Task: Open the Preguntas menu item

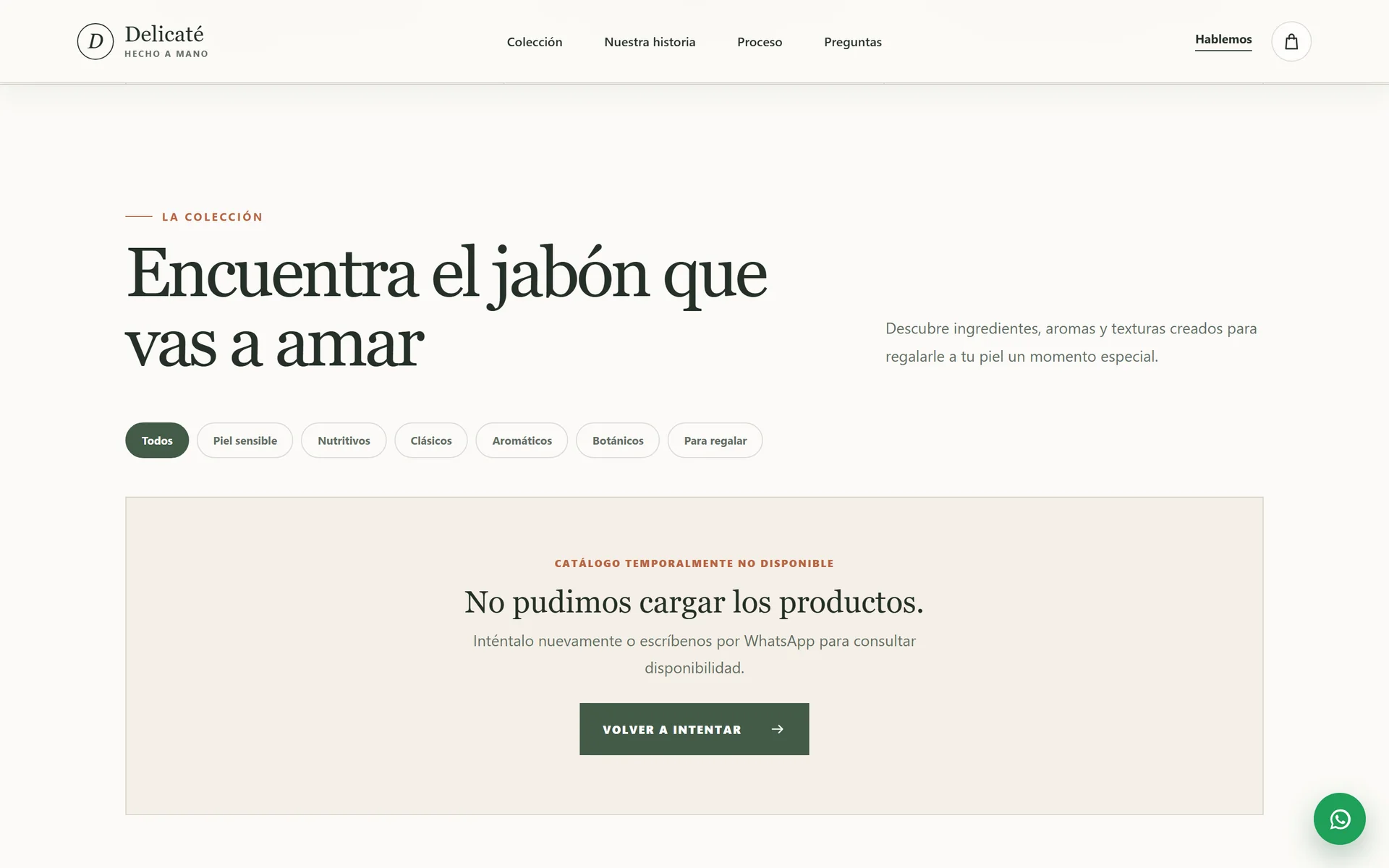Action: [853, 42]
